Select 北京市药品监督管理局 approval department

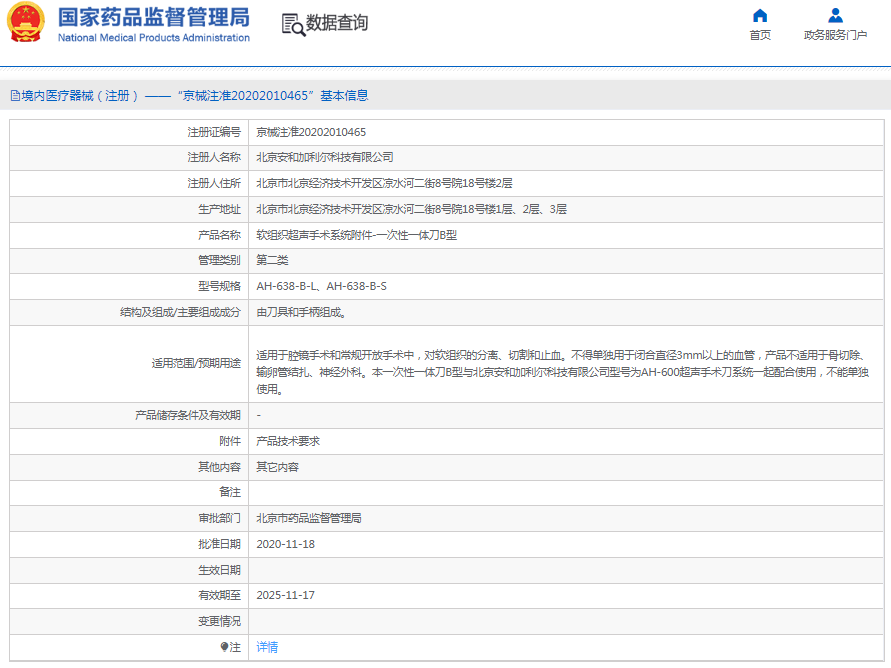[x=309, y=519]
